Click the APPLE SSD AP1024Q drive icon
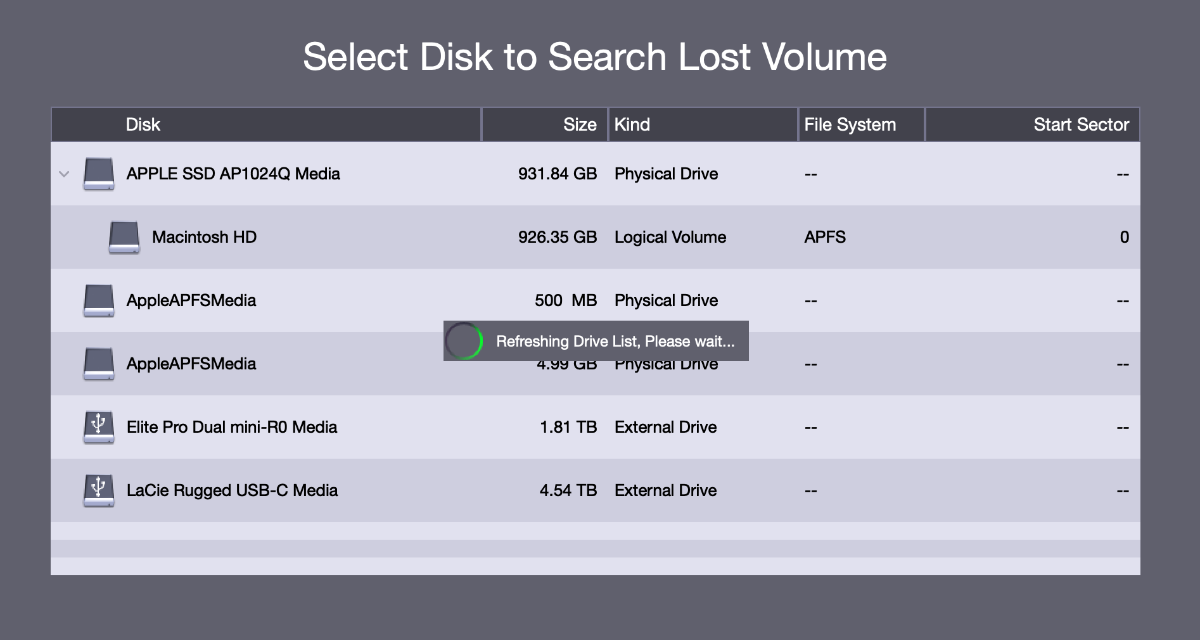Screen dimensions: 1200x640 point(99,174)
